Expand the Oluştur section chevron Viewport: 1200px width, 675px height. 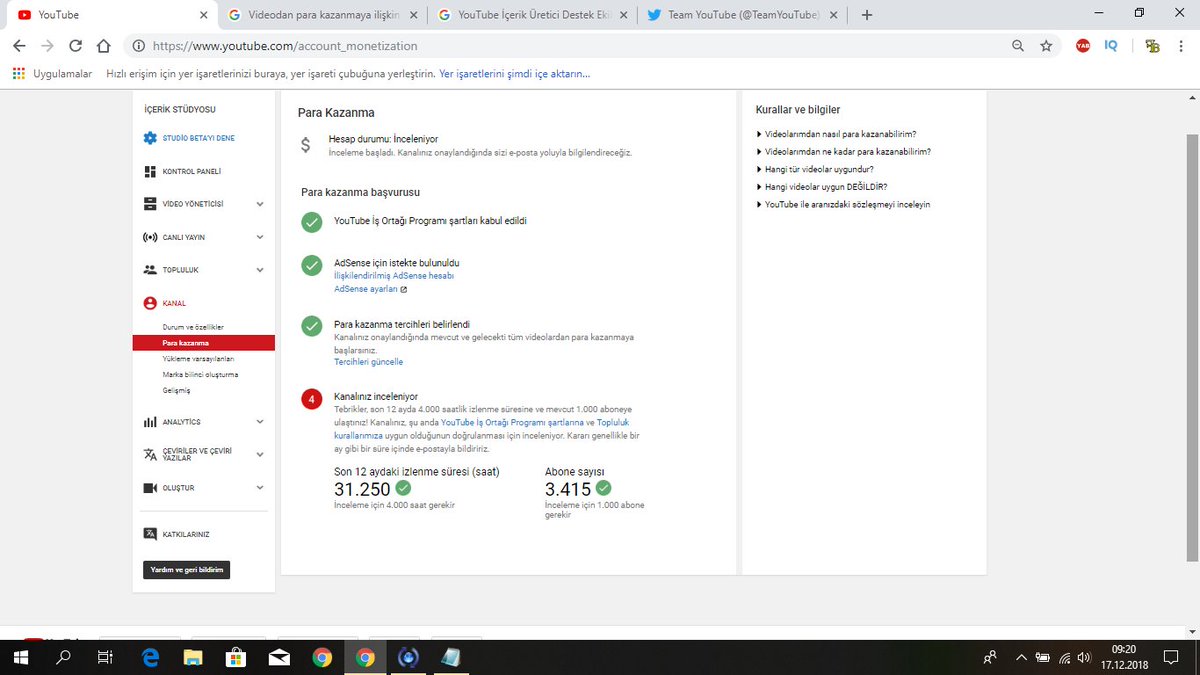click(x=260, y=488)
